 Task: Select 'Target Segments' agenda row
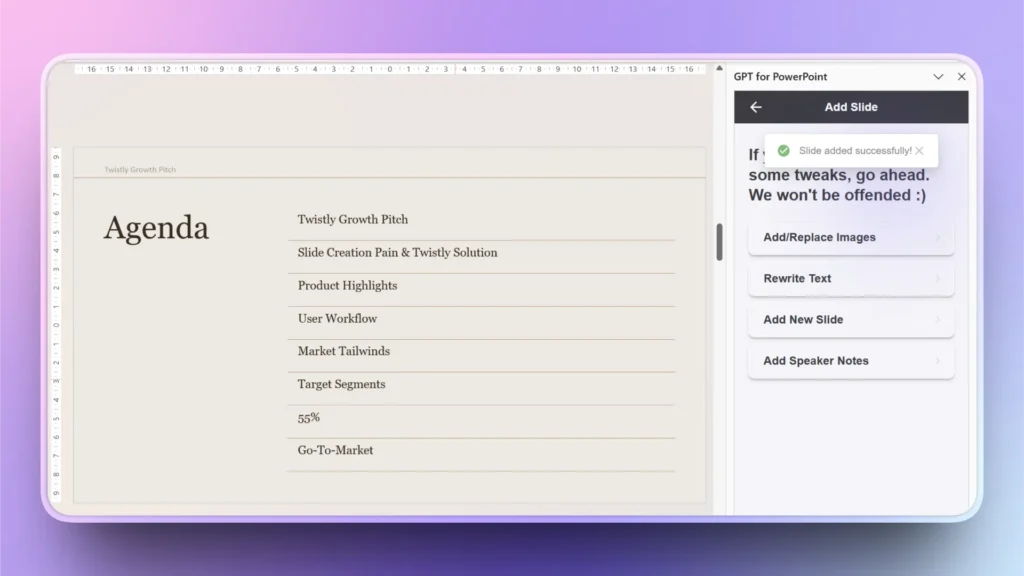[481, 389]
